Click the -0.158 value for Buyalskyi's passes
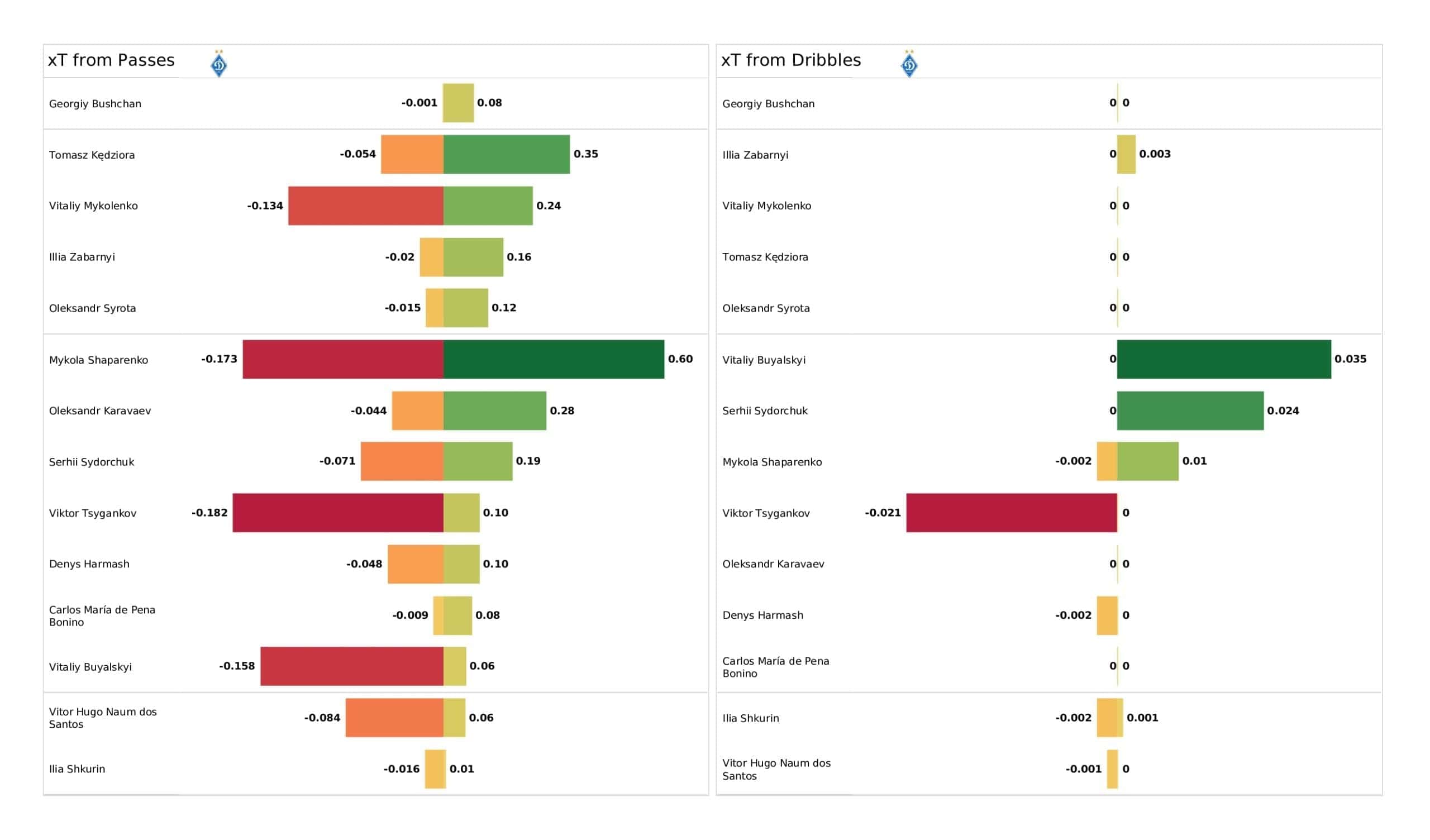Screen dimensions: 1430x840 tap(237, 666)
